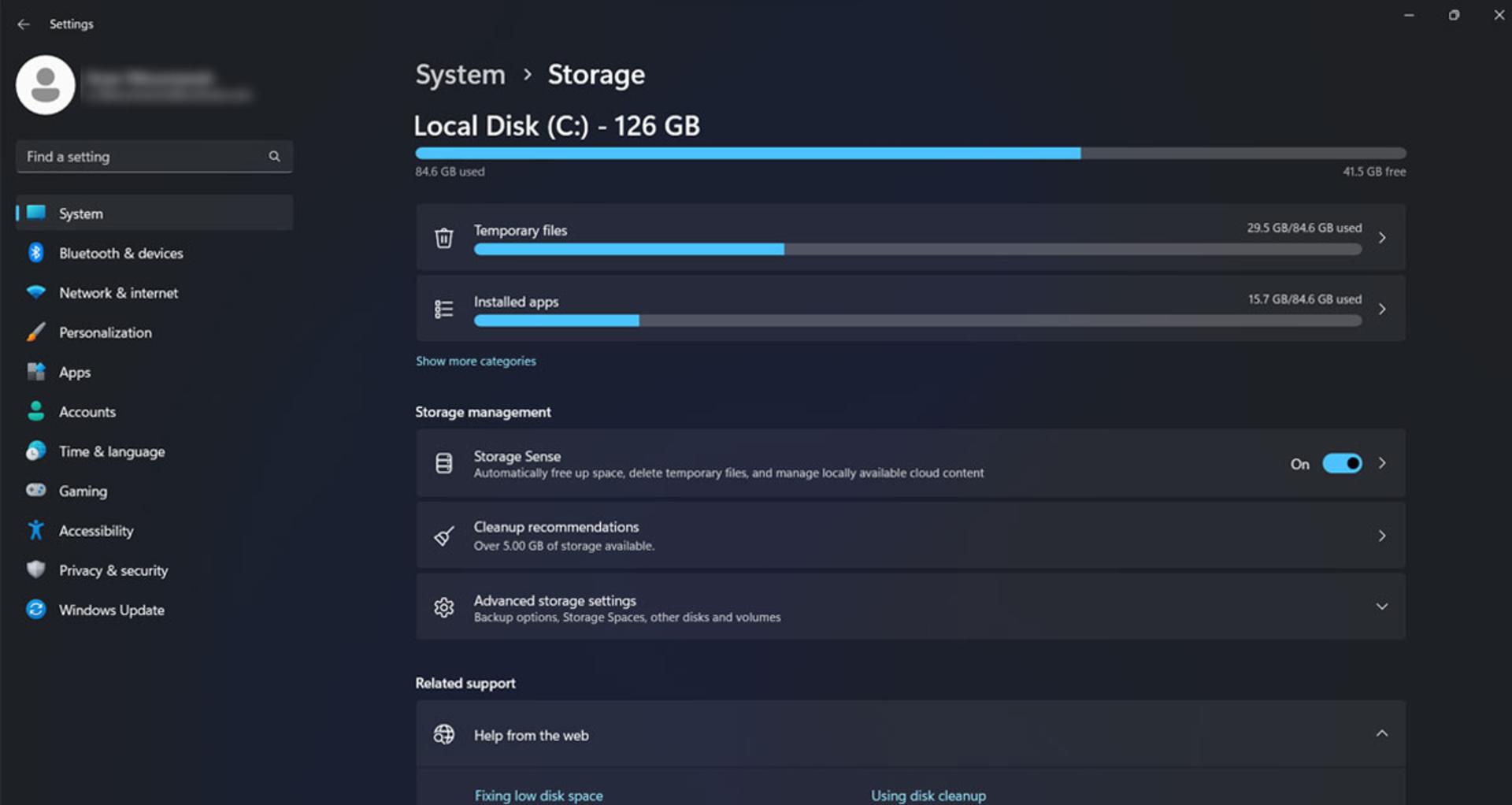Click the Temporary files trash can icon
The height and width of the screenshot is (805, 1512).
click(x=444, y=238)
